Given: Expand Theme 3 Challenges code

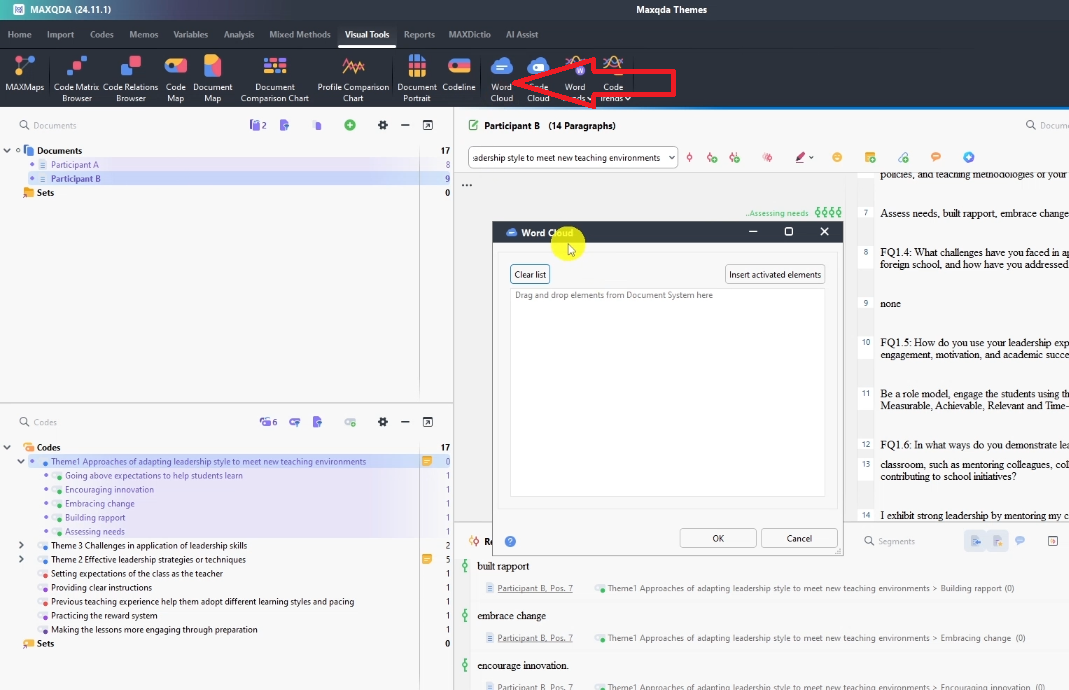Looking at the screenshot, I should click(21, 546).
